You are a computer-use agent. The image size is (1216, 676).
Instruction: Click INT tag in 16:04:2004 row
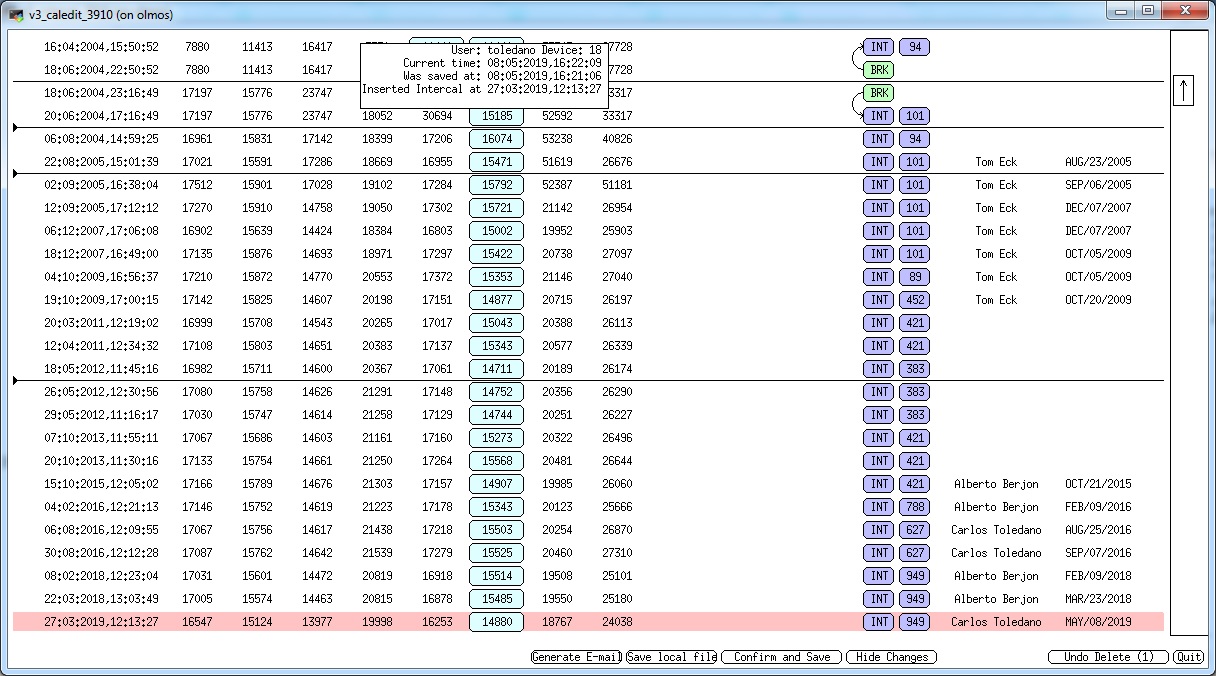[x=879, y=47]
